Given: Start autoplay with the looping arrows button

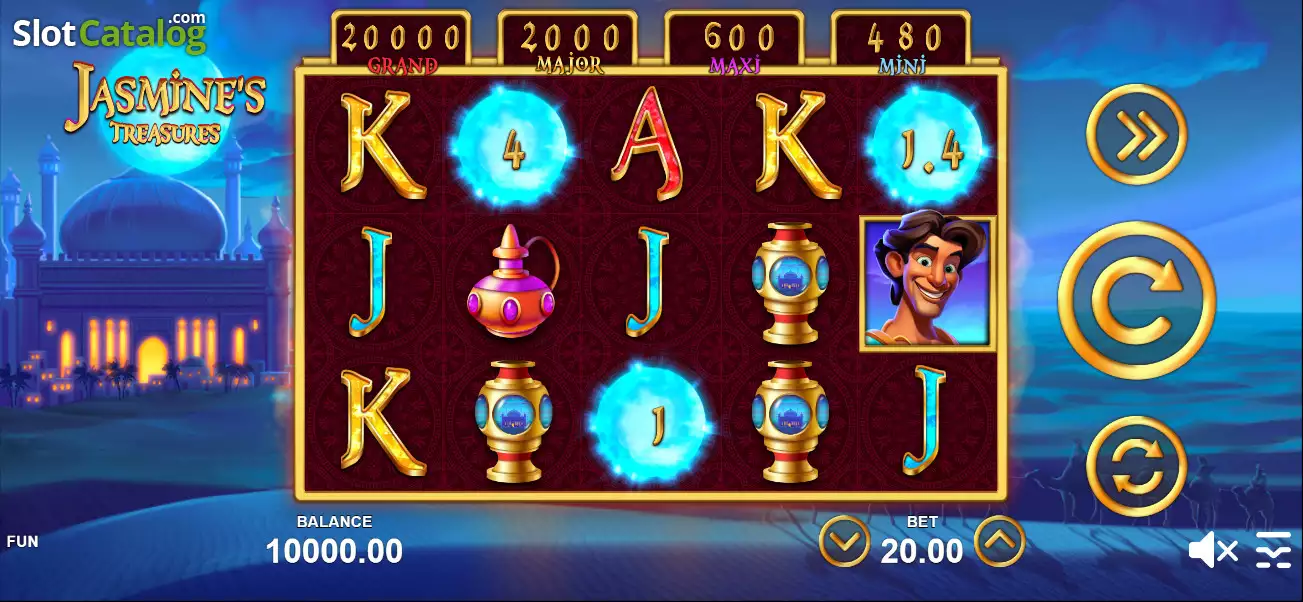Looking at the screenshot, I should (x=1136, y=466).
